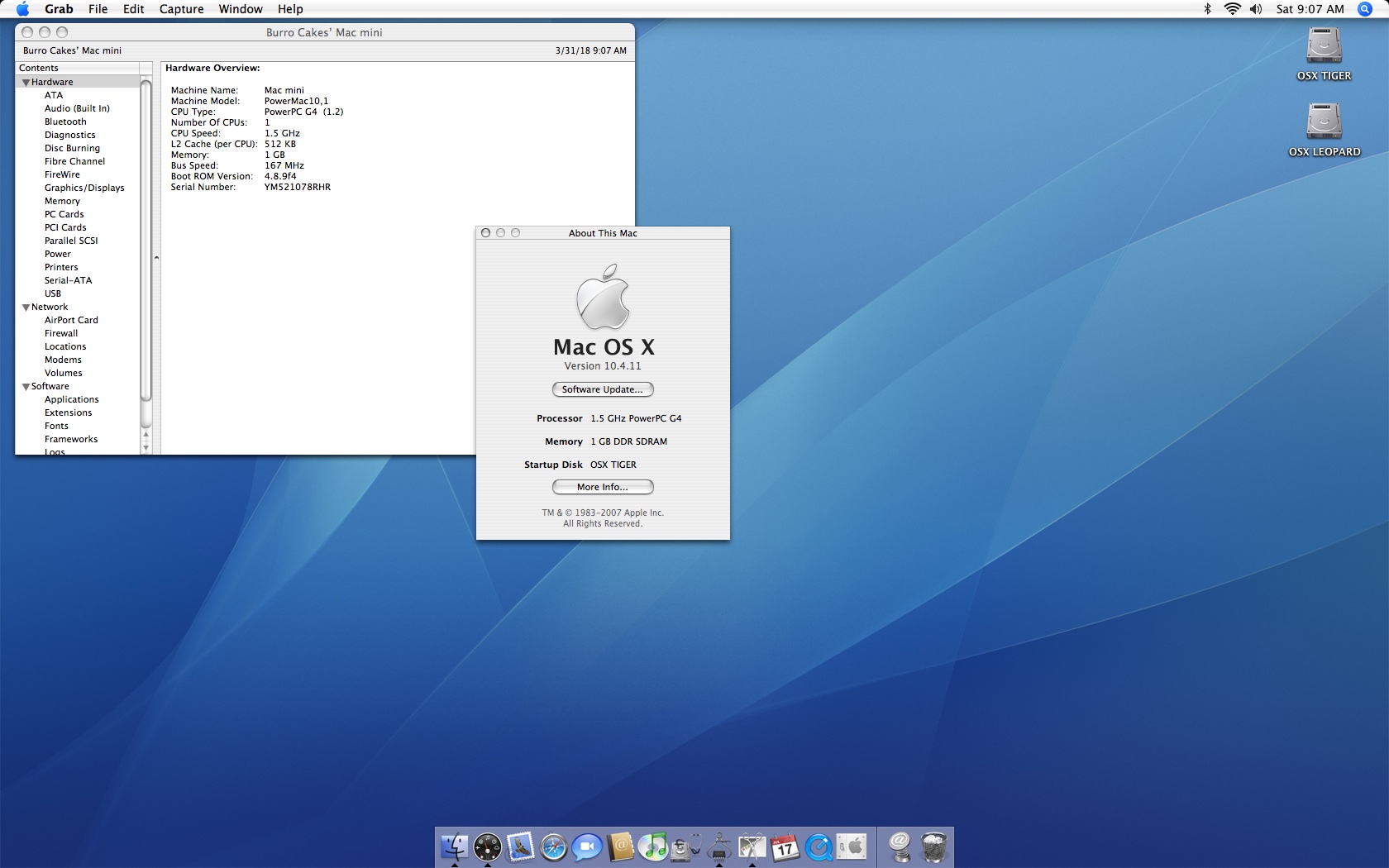The height and width of the screenshot is (868, 1389).
Task: Click the More Info button
Action: point(603,487)
